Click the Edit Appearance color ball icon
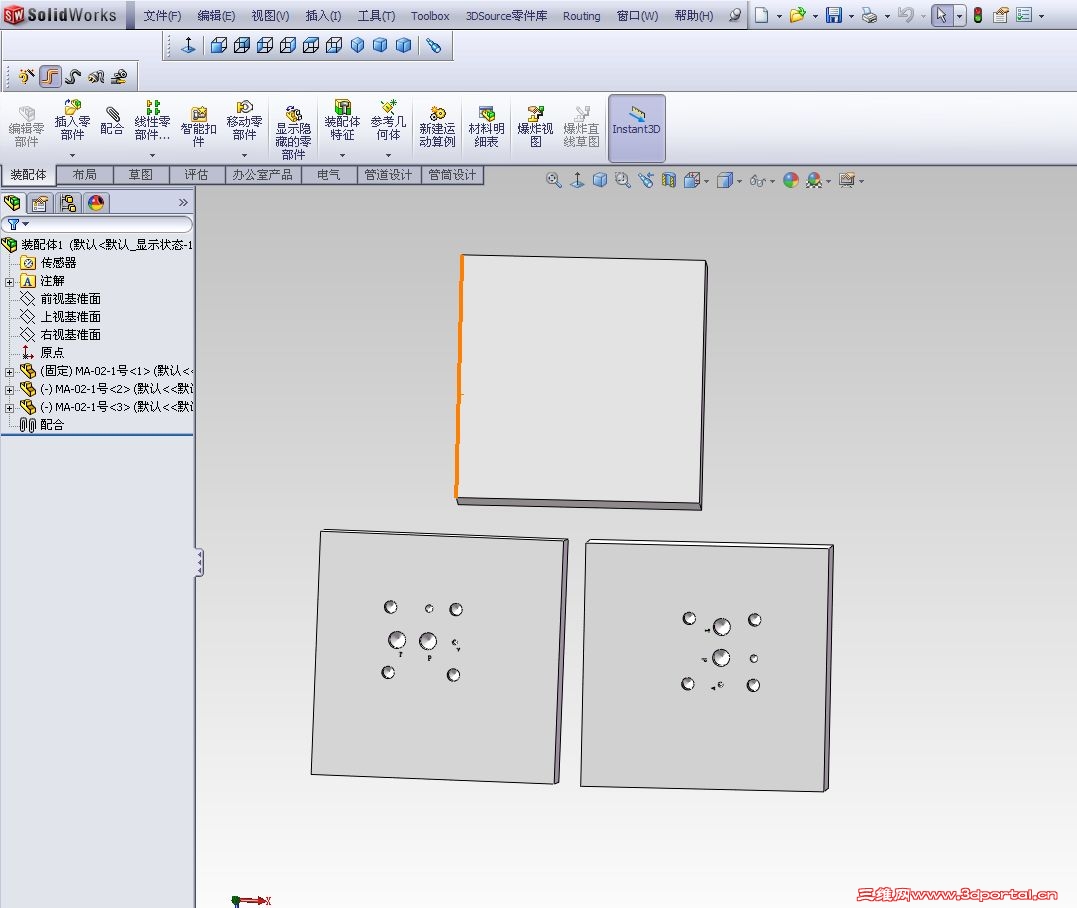The width and height of the screenshot is (1077, 908). click(x=791, y=181)
